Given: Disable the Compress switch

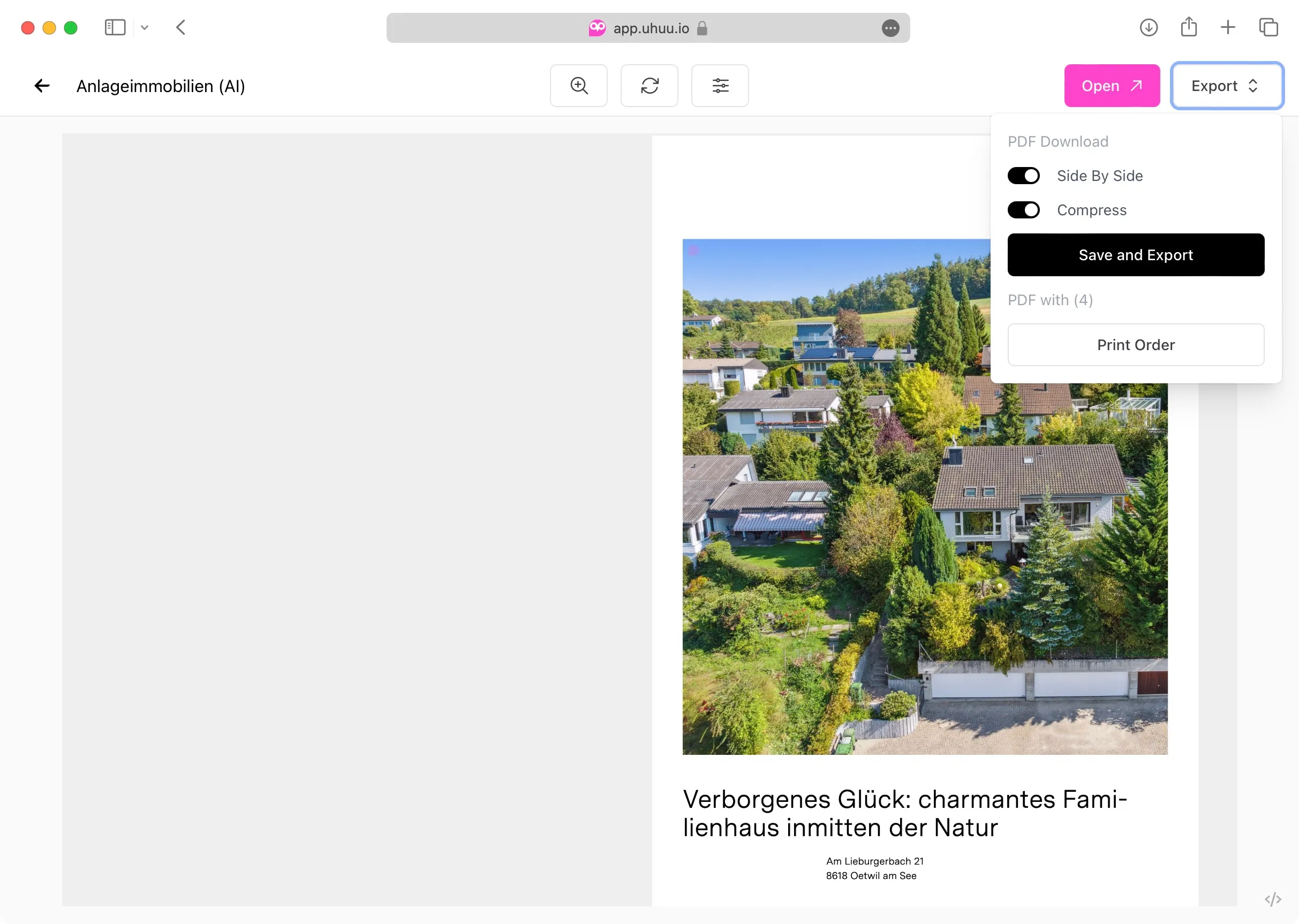Looking at the screenshot, I should tap(1023, 210).
